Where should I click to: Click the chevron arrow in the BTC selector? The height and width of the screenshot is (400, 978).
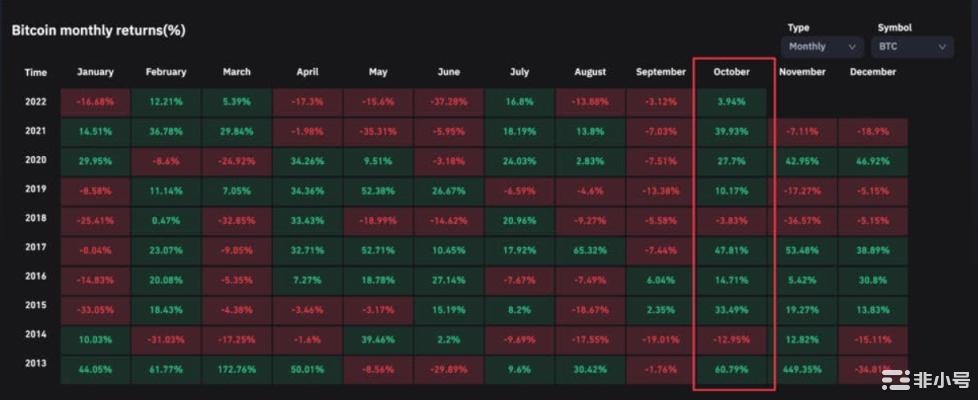(942, 46)
